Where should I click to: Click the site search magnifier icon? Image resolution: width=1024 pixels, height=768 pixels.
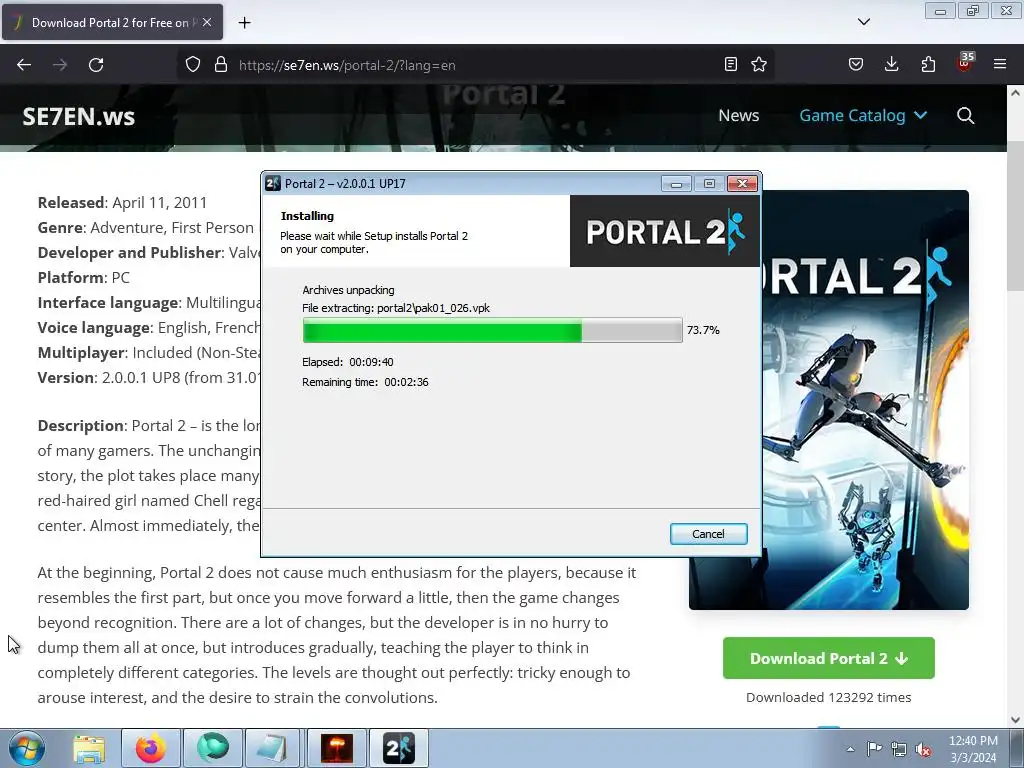pos(965,116)
